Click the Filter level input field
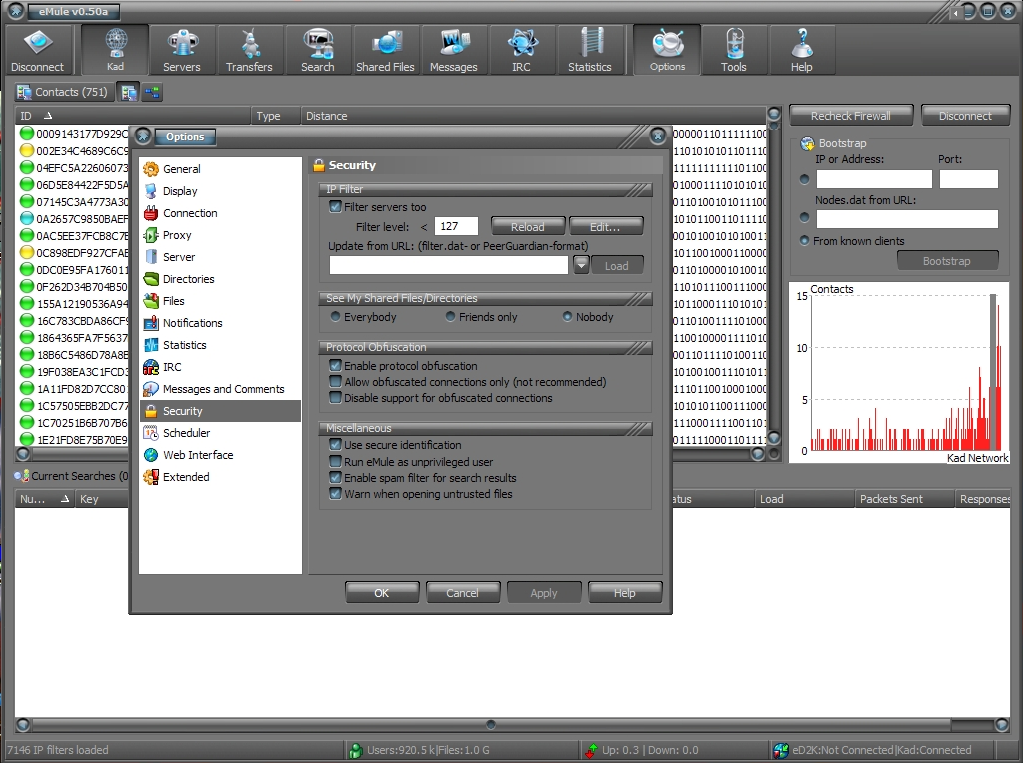This screenshot has height=763, width=1023. coord(456,226)
